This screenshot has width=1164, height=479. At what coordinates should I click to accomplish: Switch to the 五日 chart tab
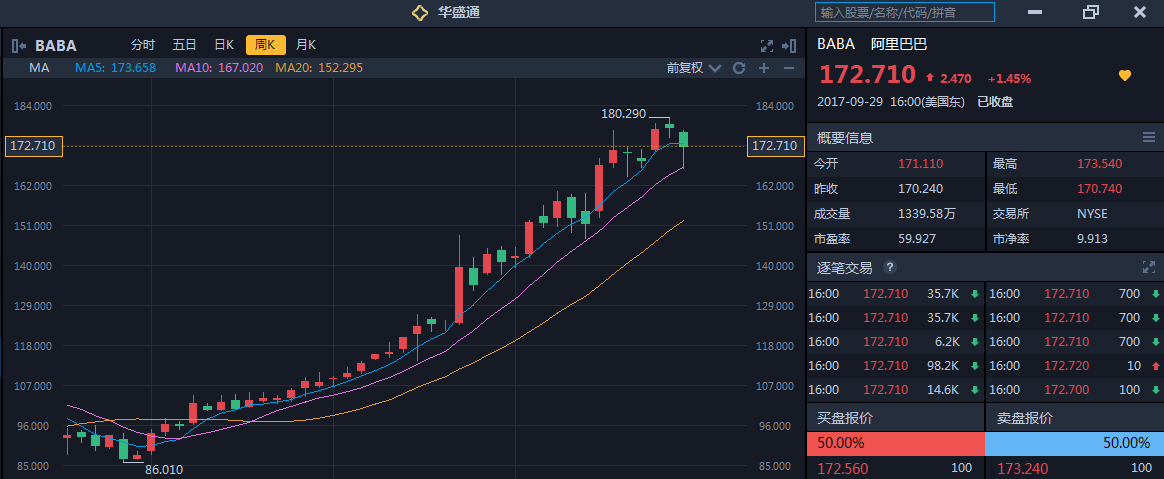coord(184,45)
